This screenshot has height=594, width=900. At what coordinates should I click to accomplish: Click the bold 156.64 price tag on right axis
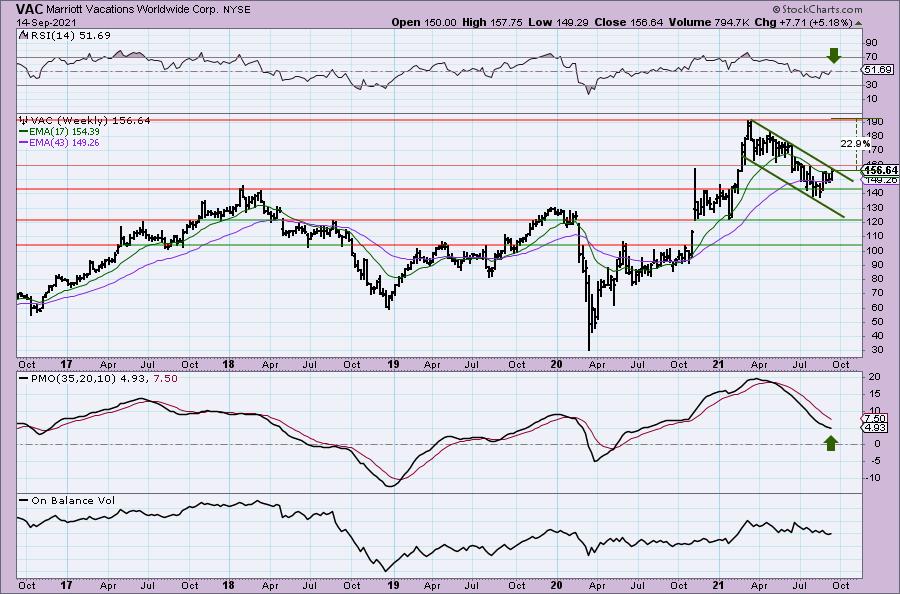click(x=880, y=170)
